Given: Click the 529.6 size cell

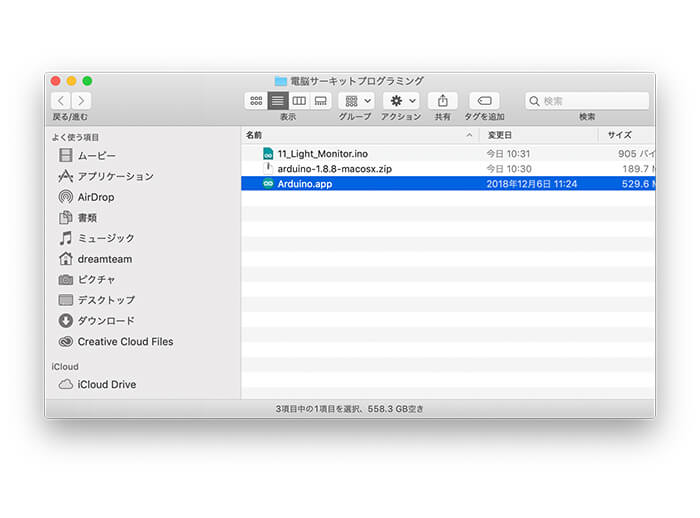Looking at the screenshot, I should 638,184.
